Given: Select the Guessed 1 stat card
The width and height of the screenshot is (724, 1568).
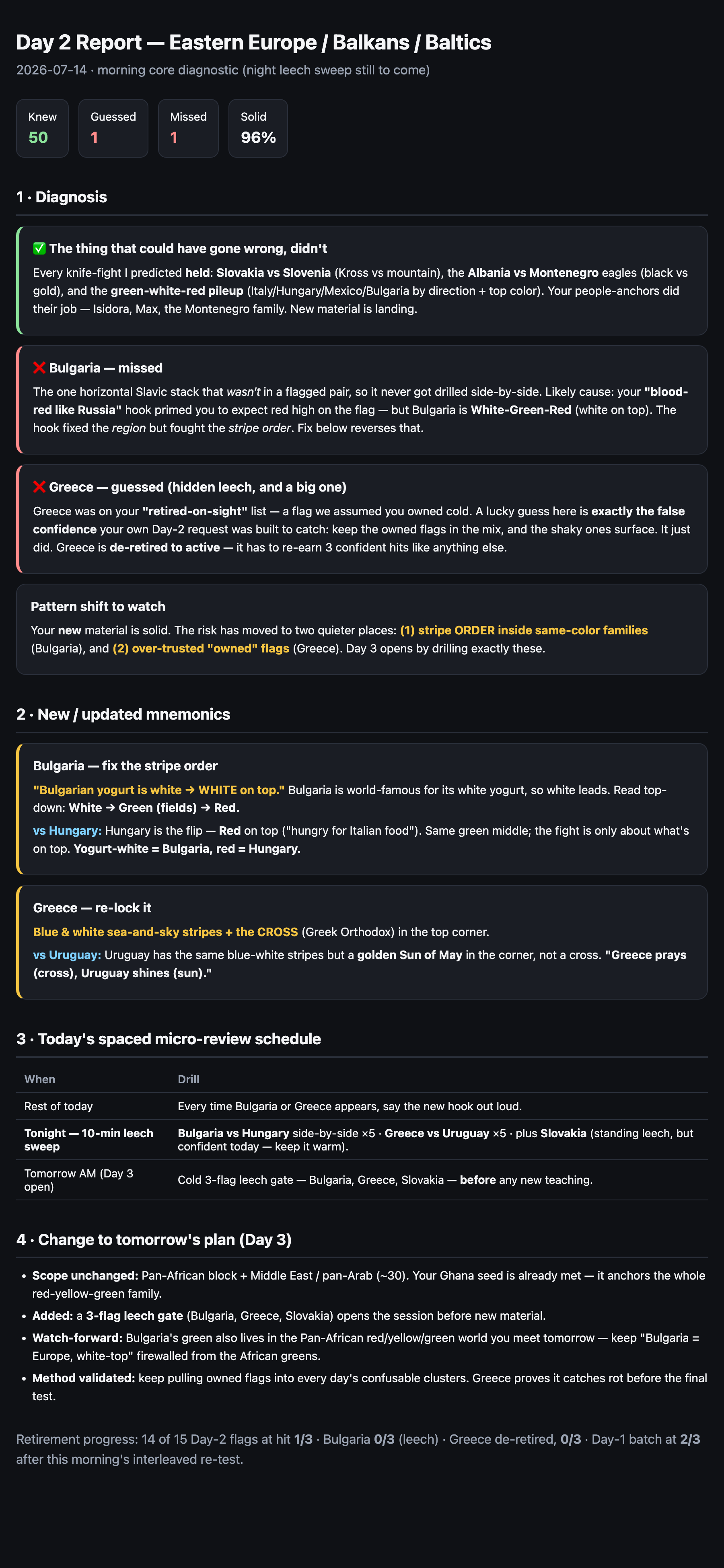Looking at the screenshot, I should (113, 128).
